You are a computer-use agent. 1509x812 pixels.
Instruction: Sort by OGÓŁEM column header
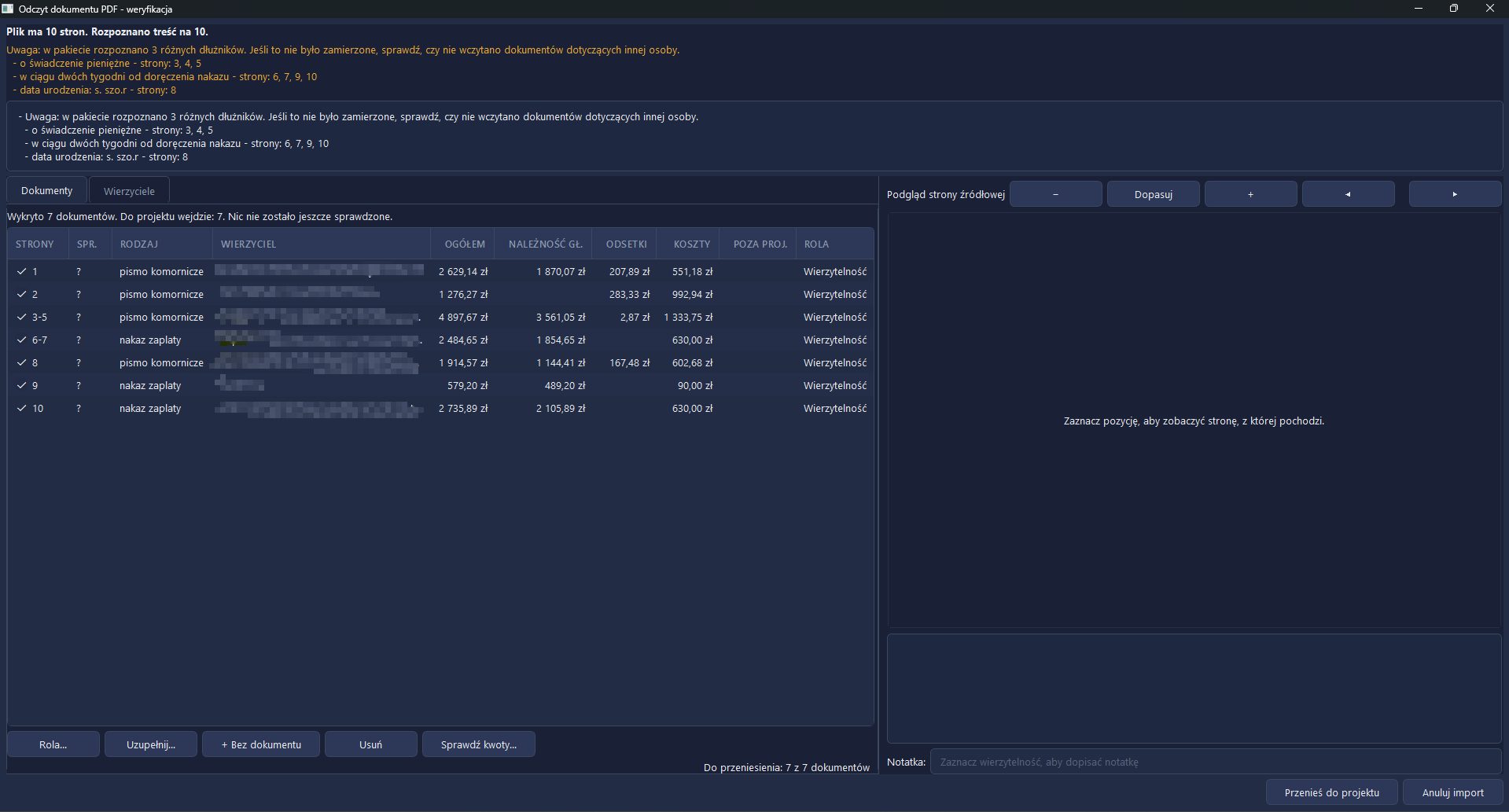pos(463,244)
